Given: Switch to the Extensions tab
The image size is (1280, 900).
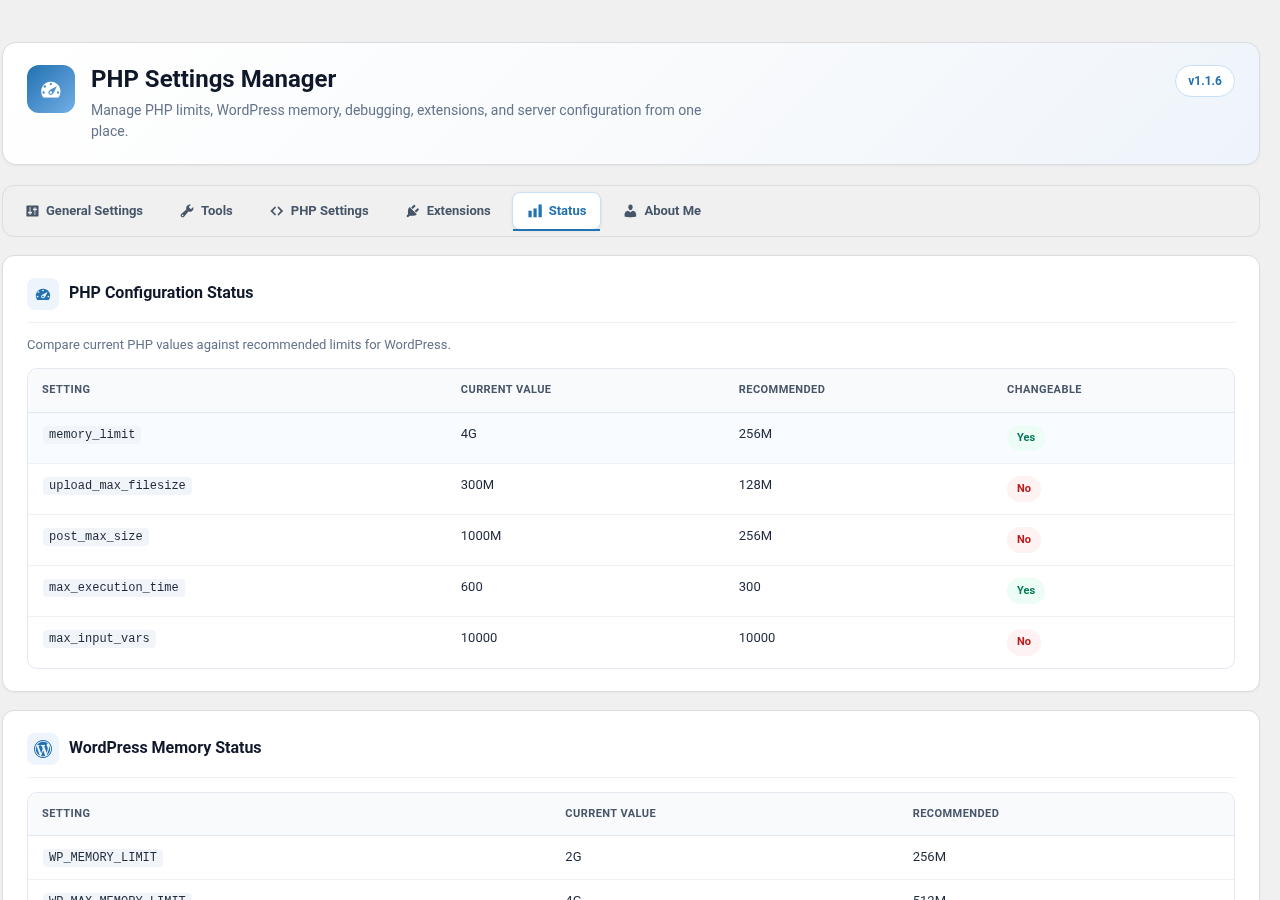Looking at the screenshot, I should [x=448, y=211].
